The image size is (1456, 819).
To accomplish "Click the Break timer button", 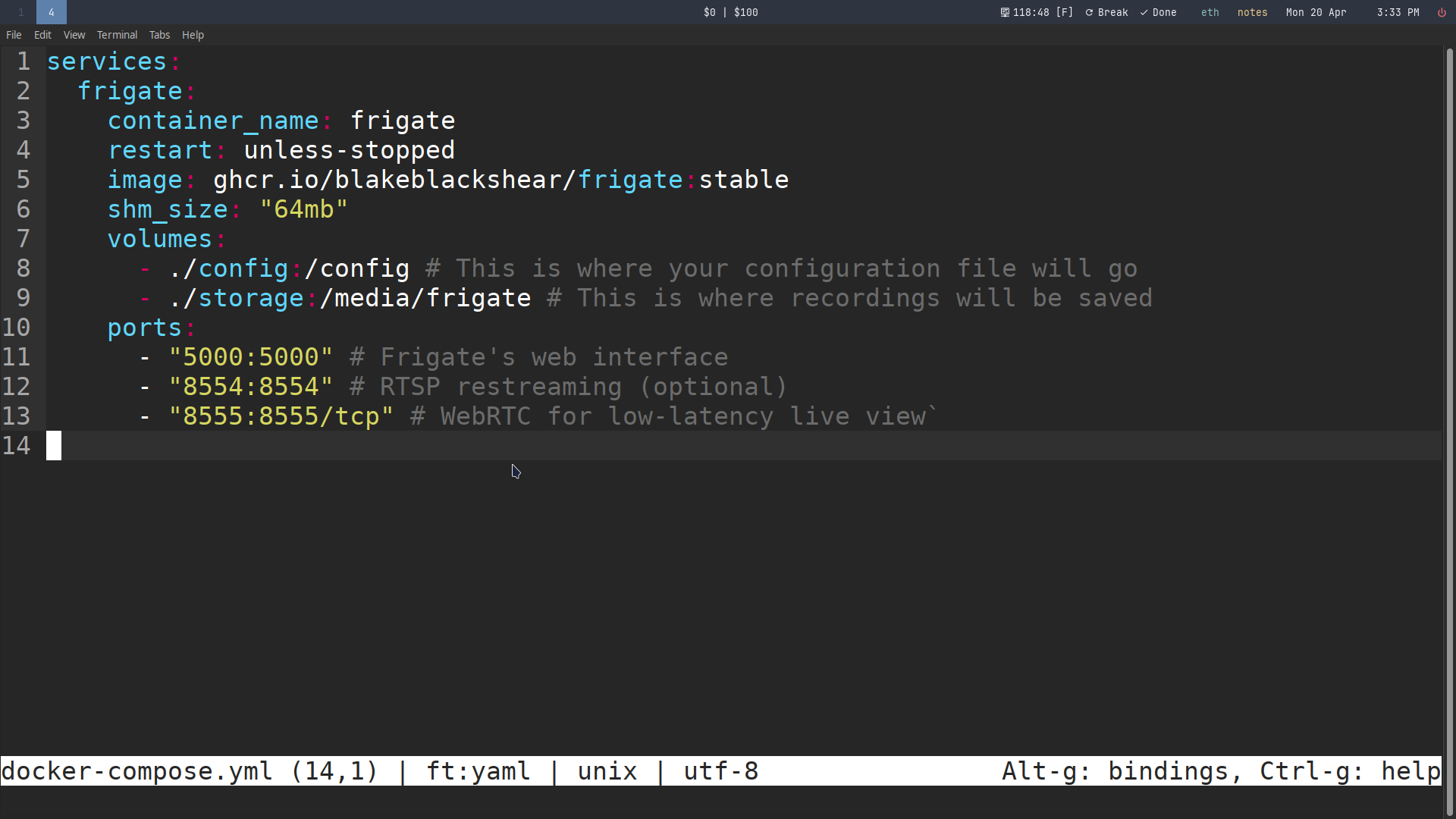I will click(1106, 12).
